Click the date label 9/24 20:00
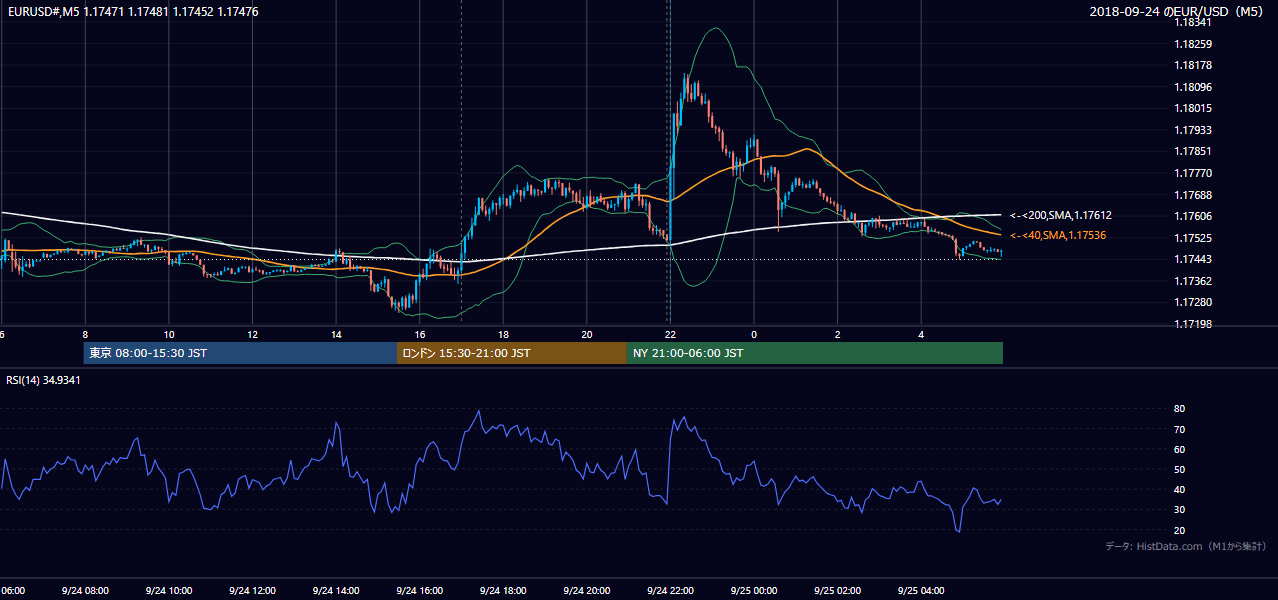Screen dimensions: 1278x600 point(587,591)
